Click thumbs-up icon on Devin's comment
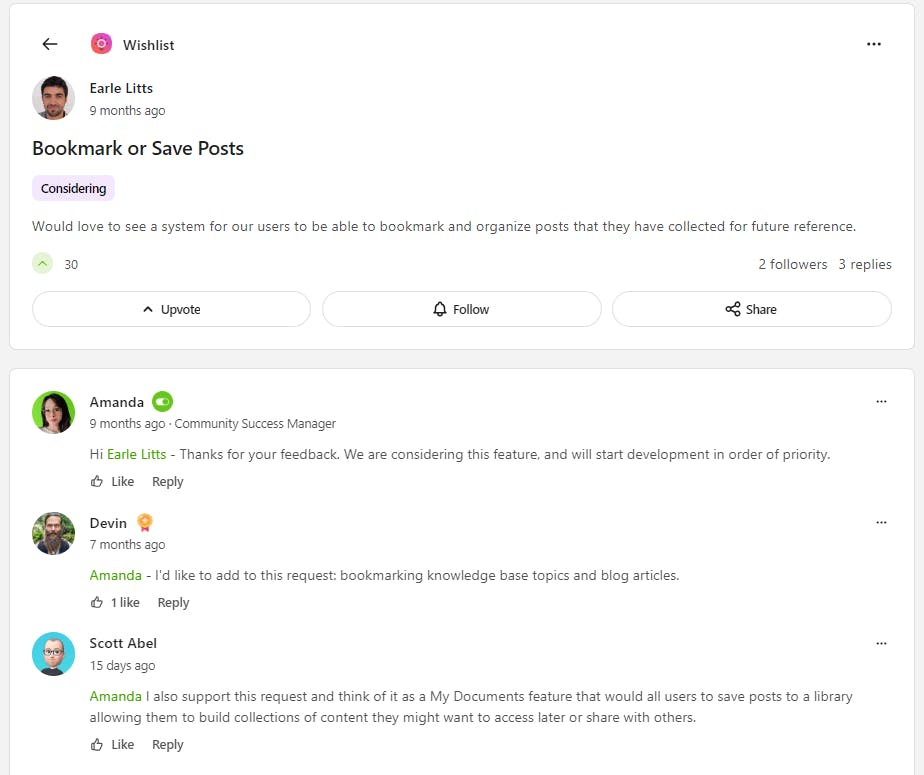 97,603
